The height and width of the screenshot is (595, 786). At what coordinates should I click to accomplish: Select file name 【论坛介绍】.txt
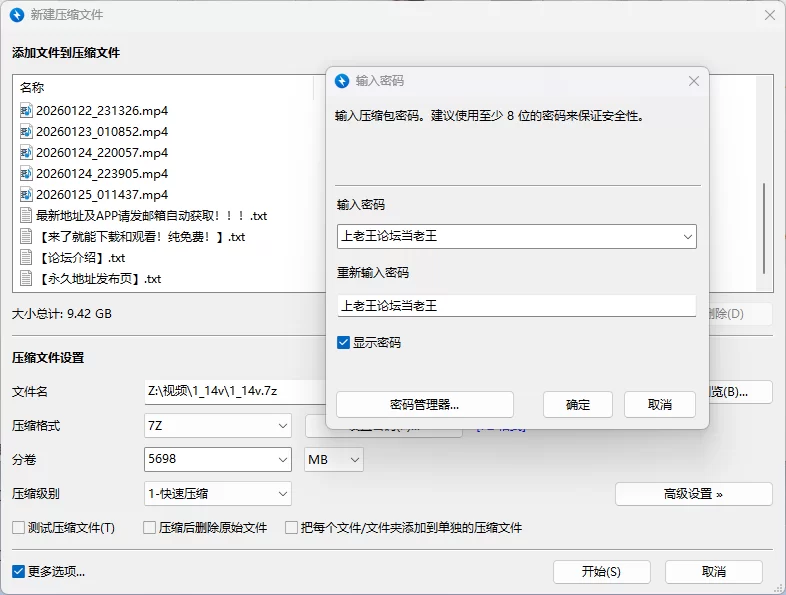point(81,258)
